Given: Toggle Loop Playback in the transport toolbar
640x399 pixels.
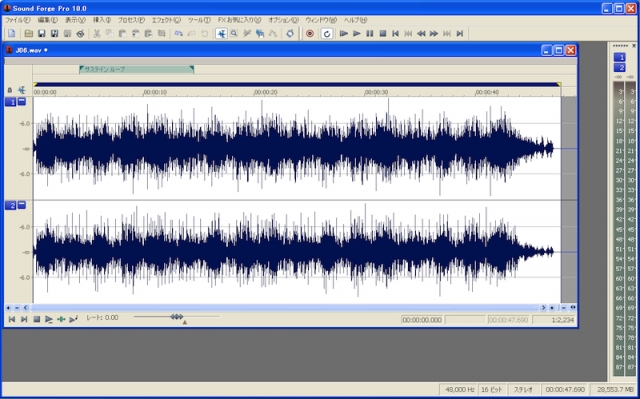Looking at the screenshot, I should pos(327,33).
